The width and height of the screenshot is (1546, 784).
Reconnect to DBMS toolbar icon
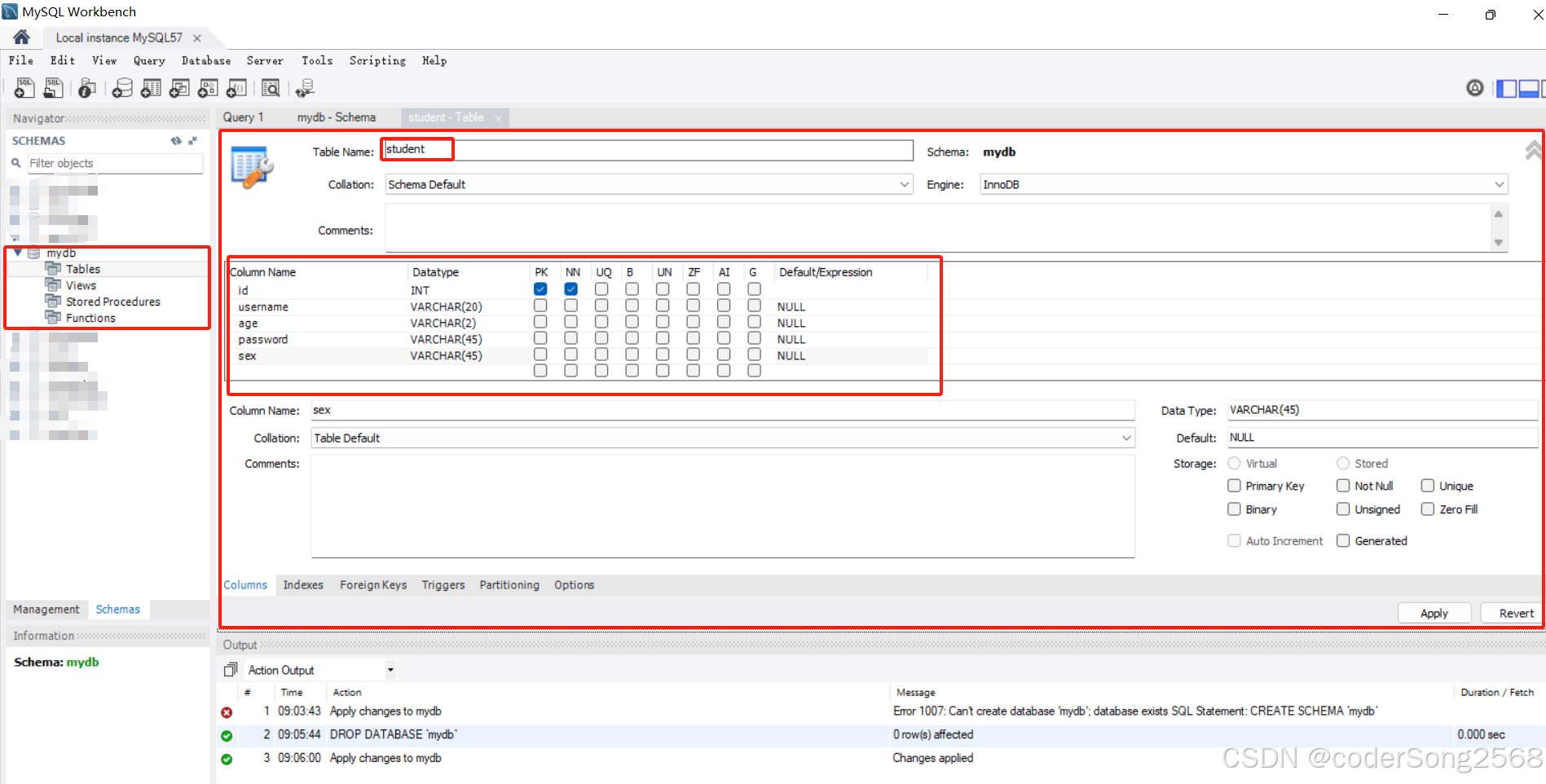(x=305, y=88)
